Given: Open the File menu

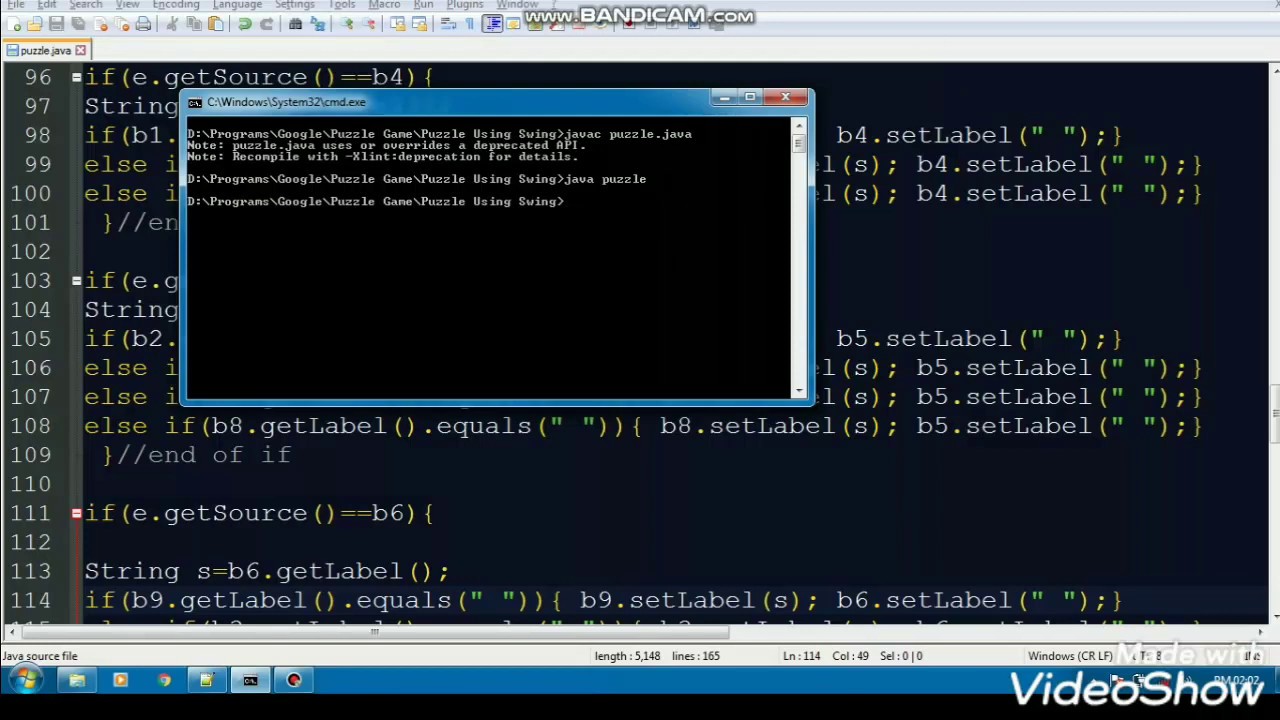Looking at the screenshot, I should pyautogui.click(x=16, y=5).
